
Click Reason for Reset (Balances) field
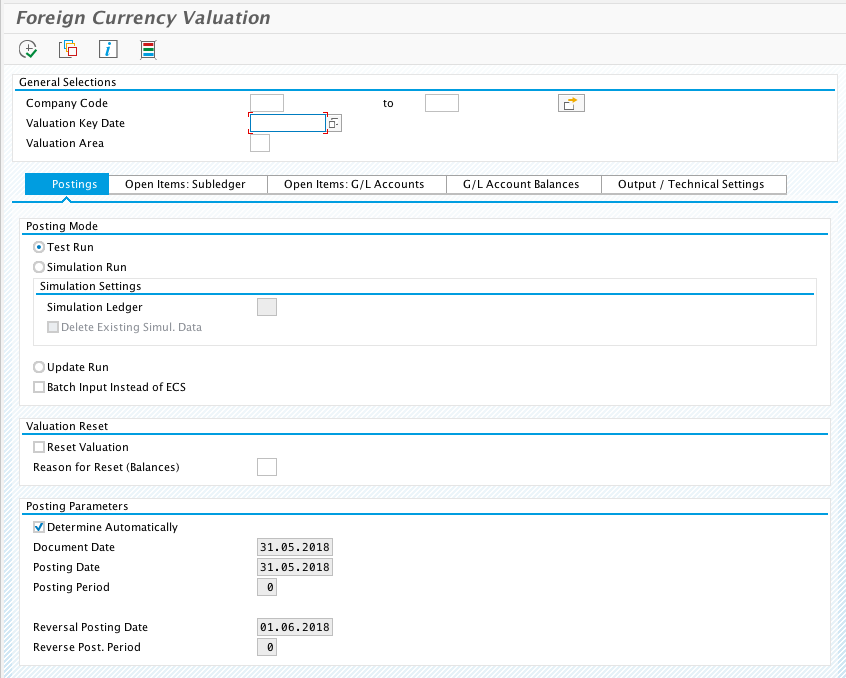point(267,467)
